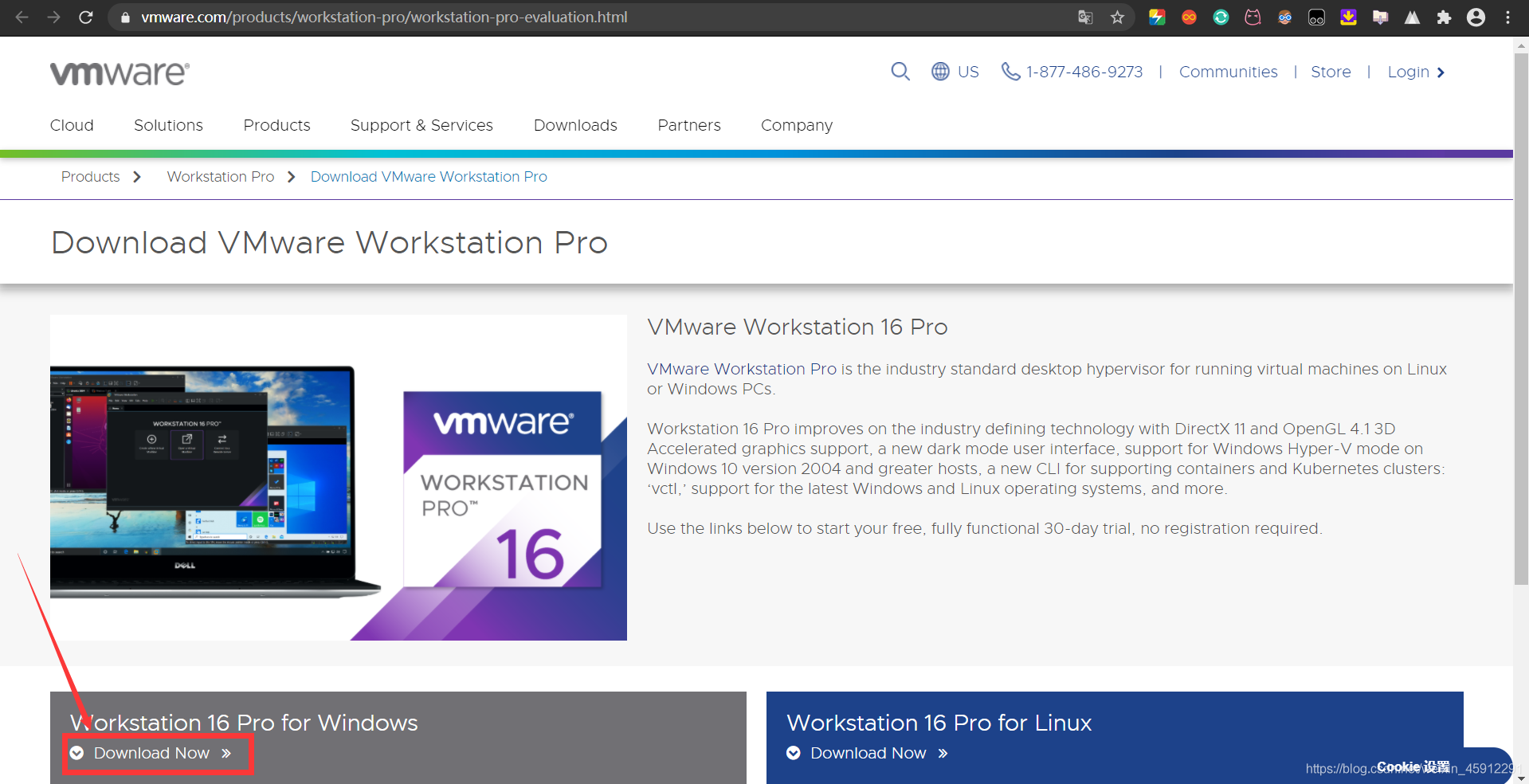
Task: Open the Partners navigation menu
Action: [689, 125]
